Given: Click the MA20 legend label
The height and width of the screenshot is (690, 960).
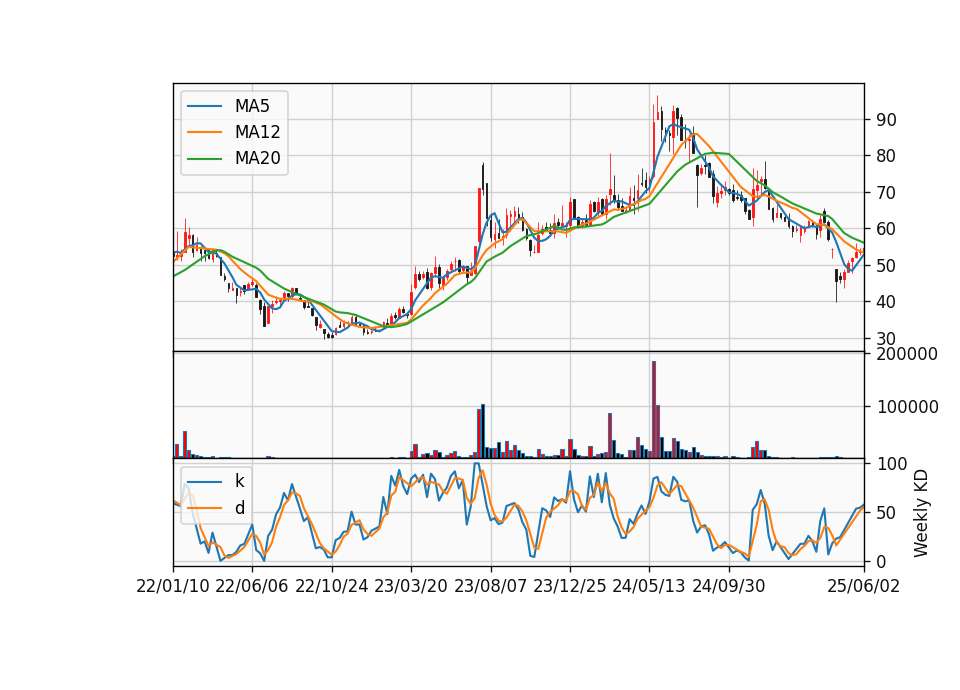Looking at the screenshot, I should (257, 159).
